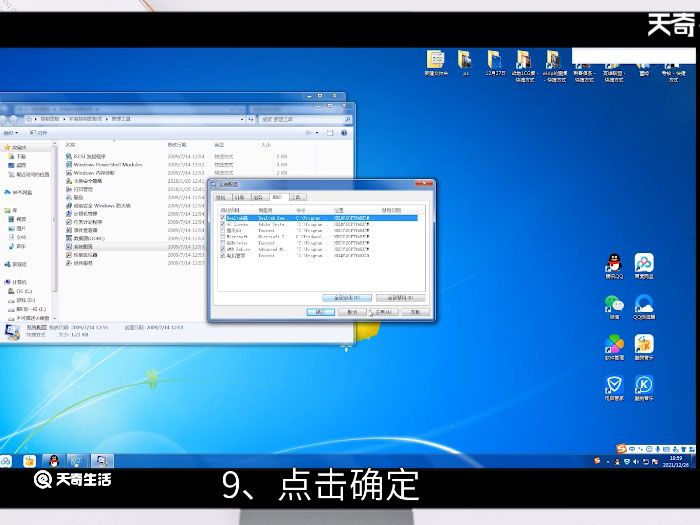700x525 pixels.
Task: Open the 电脑管家 shield desktop icon
Action: point(614,388)
